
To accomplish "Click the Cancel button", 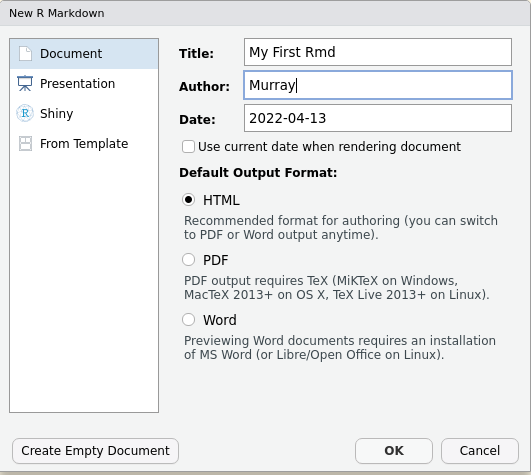I will [x=480, y=451].
